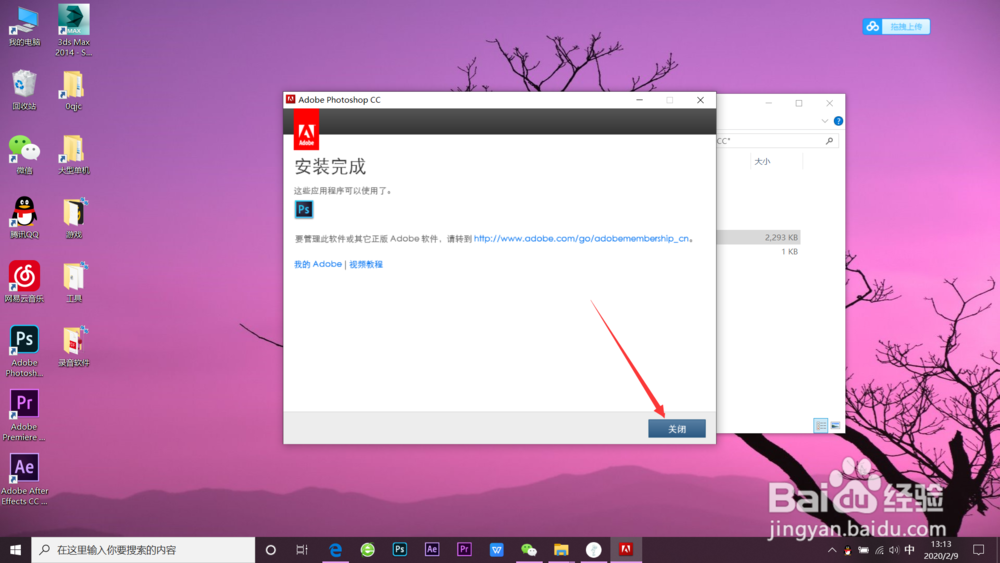Viewport: 1000px width, 563px height.
Task: Select the Adobe Premiere desktop shortcut
Action: [24, 415]
